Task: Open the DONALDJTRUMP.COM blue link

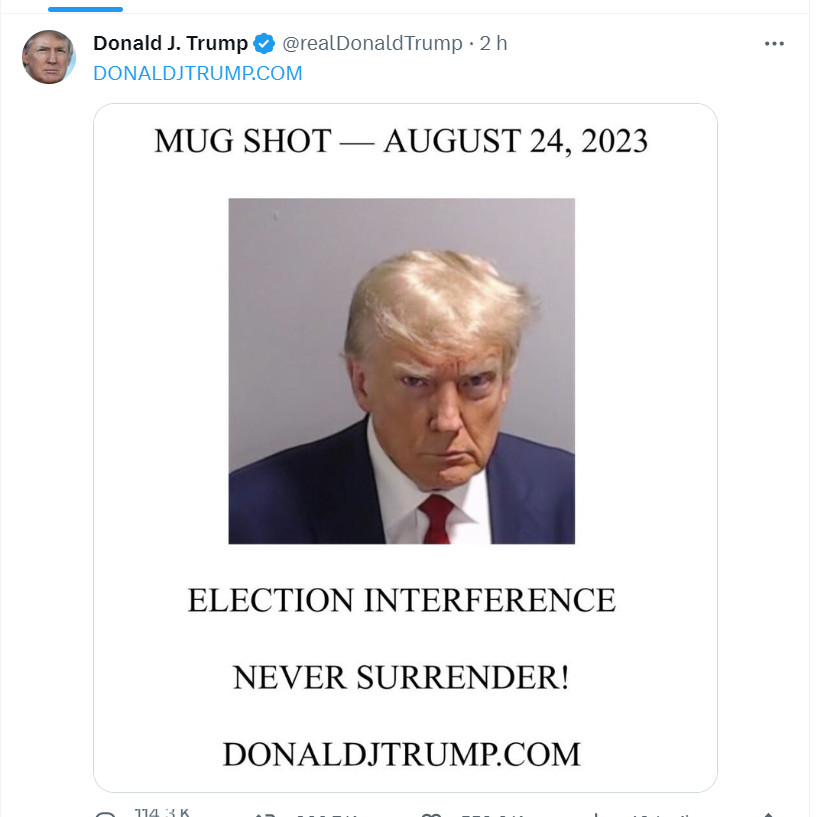Action: pos(197,73)
